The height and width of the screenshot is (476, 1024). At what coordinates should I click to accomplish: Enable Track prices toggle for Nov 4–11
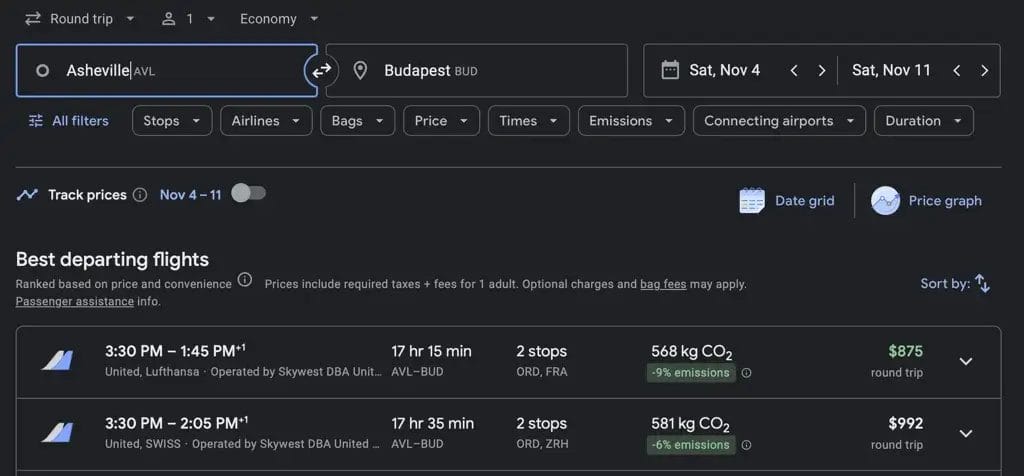(248, 194)
